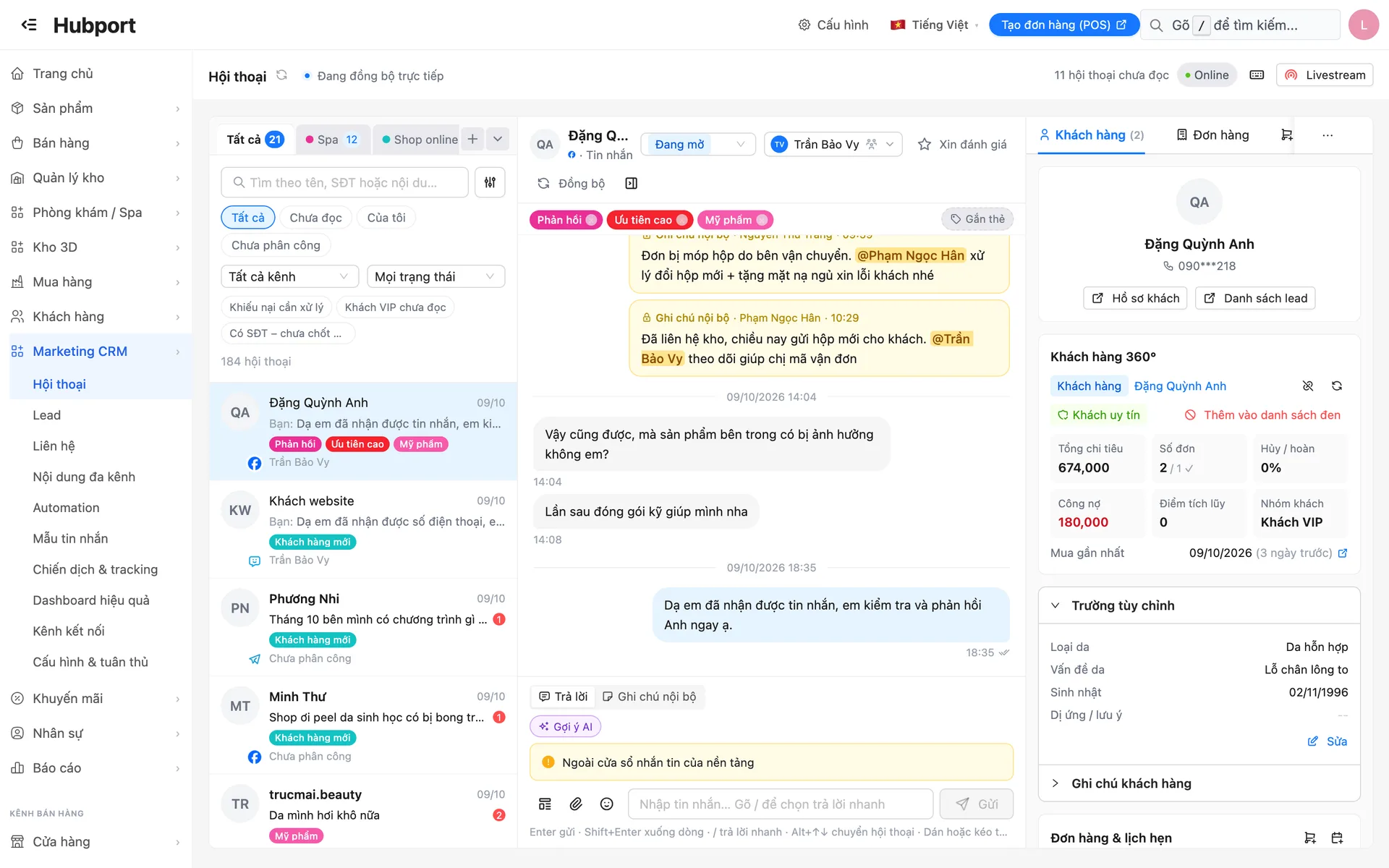Switch to Ghi chú nội bộ tab

point(649,697)
